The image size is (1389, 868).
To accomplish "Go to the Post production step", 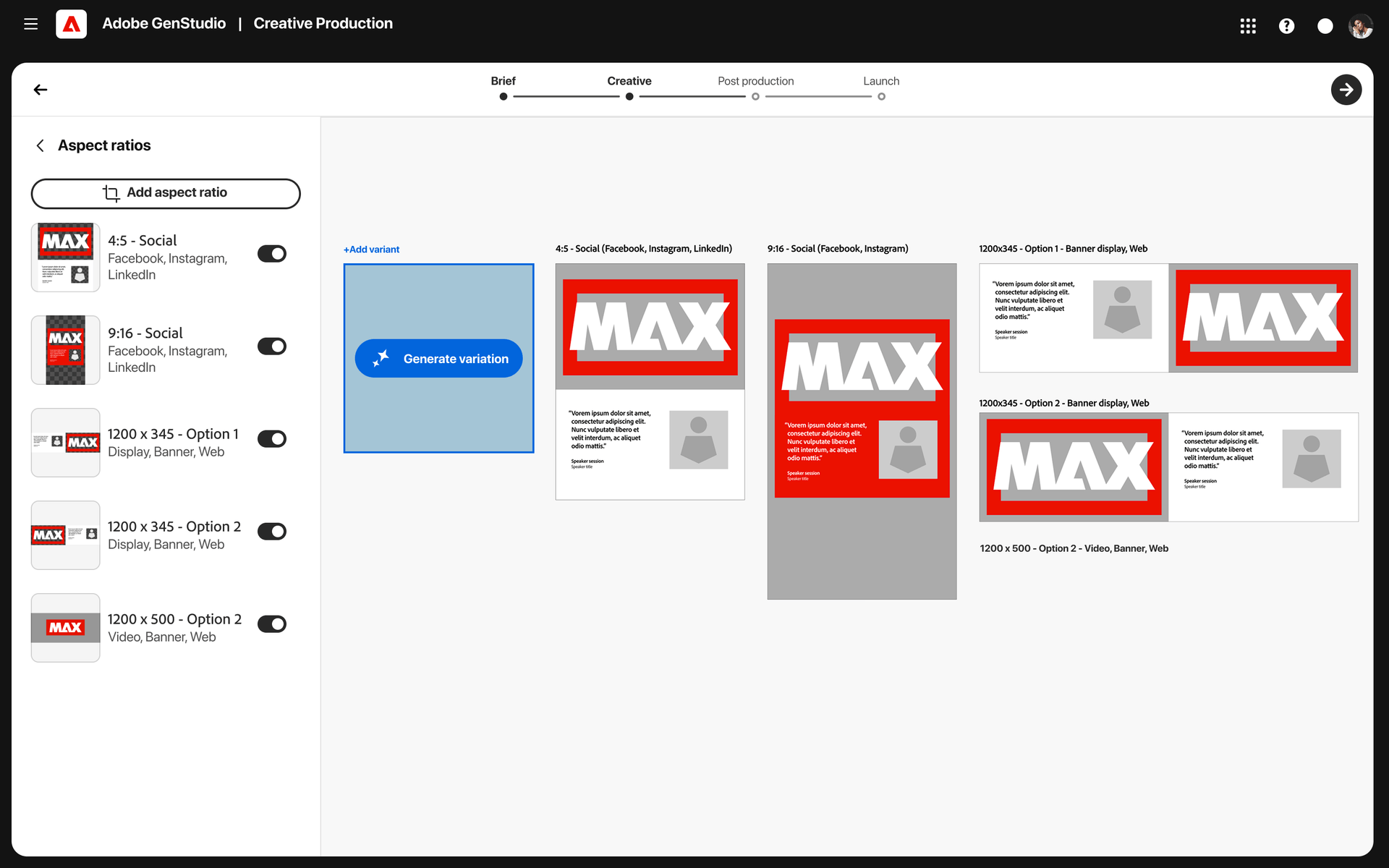I will coord(755,81).
